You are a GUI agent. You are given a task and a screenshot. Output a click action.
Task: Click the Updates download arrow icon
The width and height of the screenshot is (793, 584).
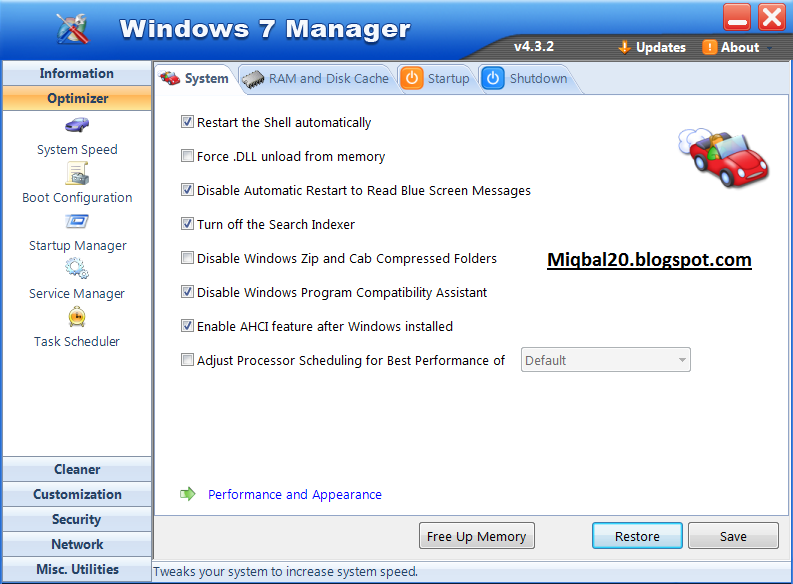625,47
